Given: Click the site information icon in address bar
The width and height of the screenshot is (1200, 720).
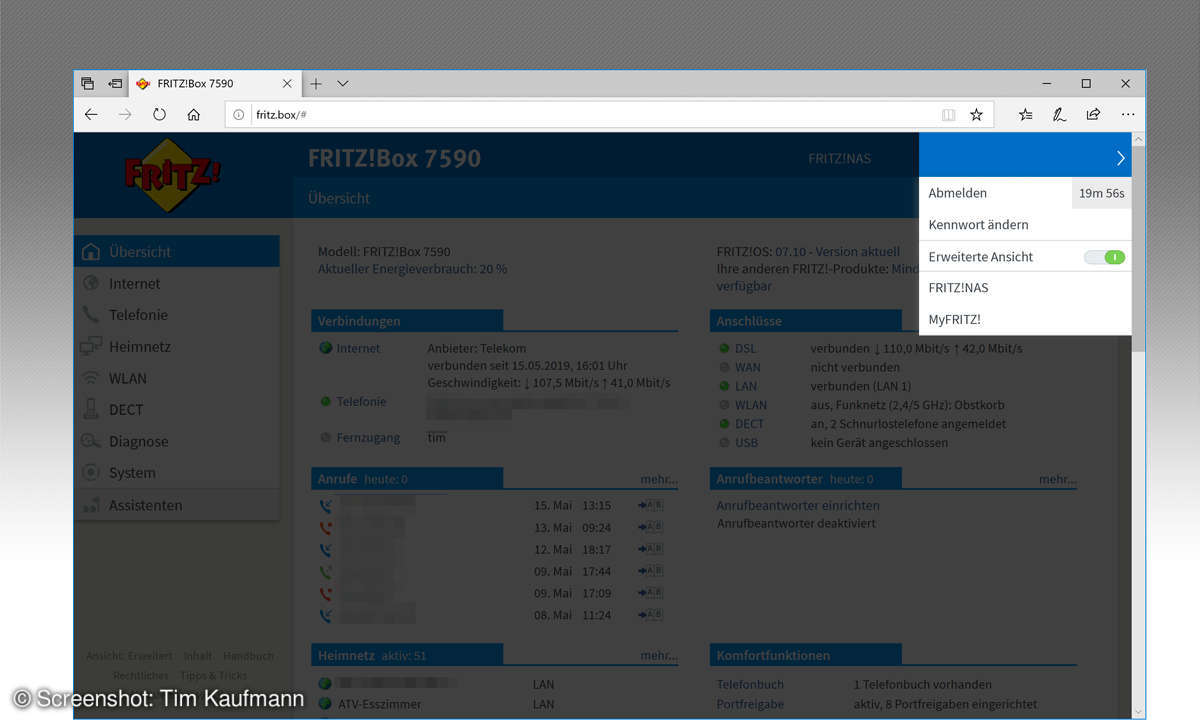Looking at the screenshot, I should point(239,115).
